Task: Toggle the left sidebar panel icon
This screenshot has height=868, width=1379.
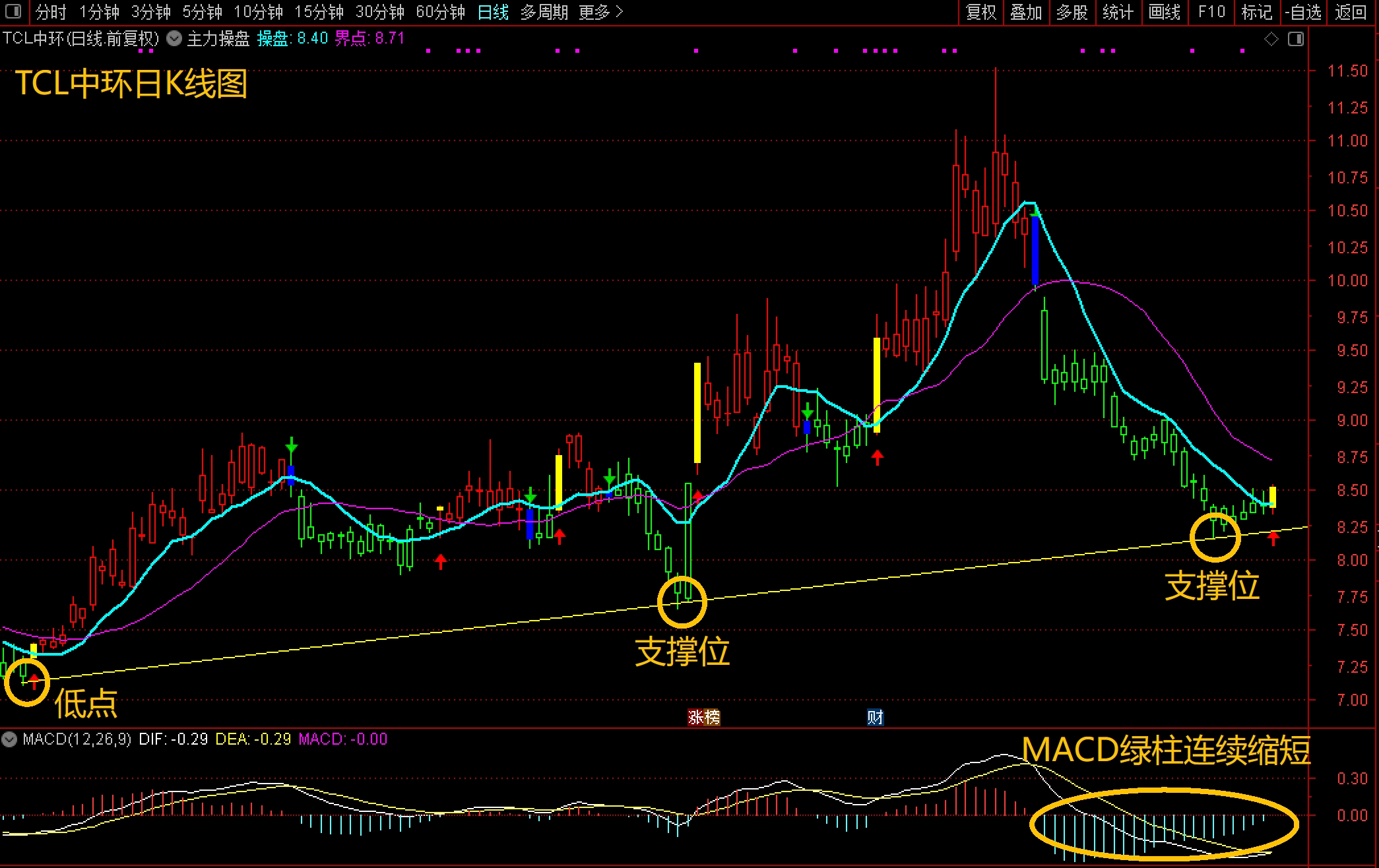Action: [x=13, y=11]
